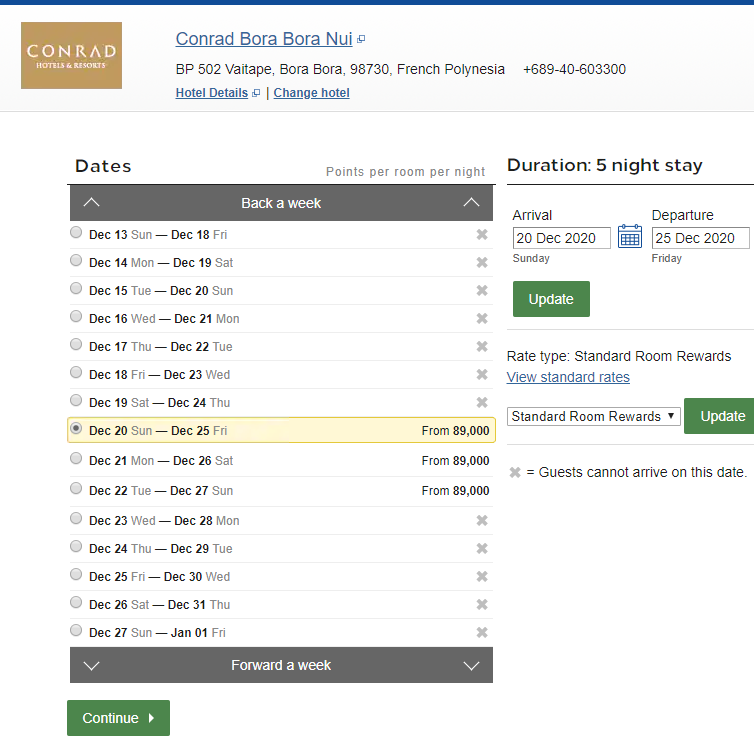The width and height of the screenshot is (754, 747).
Task: Click the unavailable X icon for Dec 19 row
Action: 482,402
